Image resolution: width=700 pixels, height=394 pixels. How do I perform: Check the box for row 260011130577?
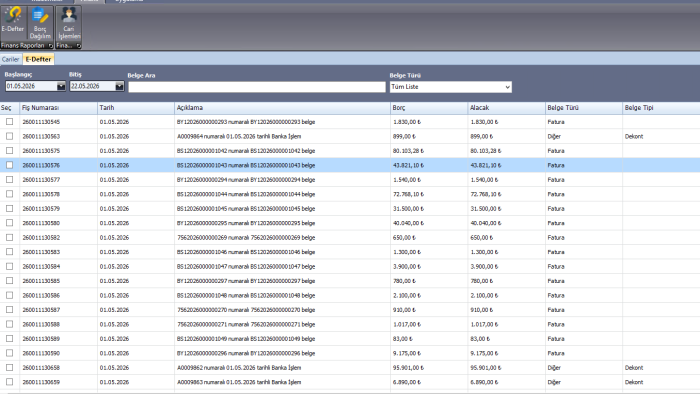pyautogui.click(x=9, y=179)
